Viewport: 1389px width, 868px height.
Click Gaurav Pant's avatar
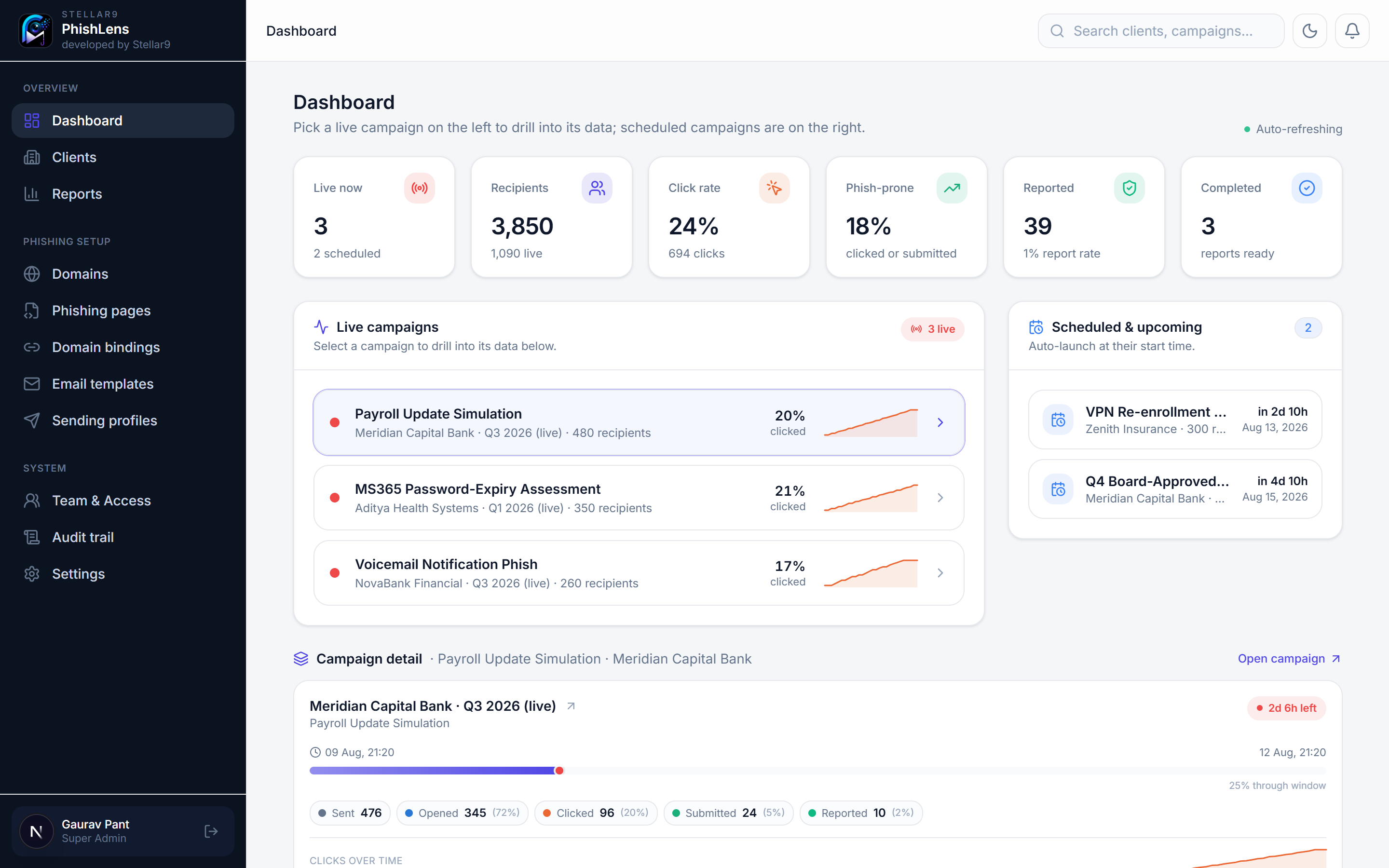pos(36,831)
